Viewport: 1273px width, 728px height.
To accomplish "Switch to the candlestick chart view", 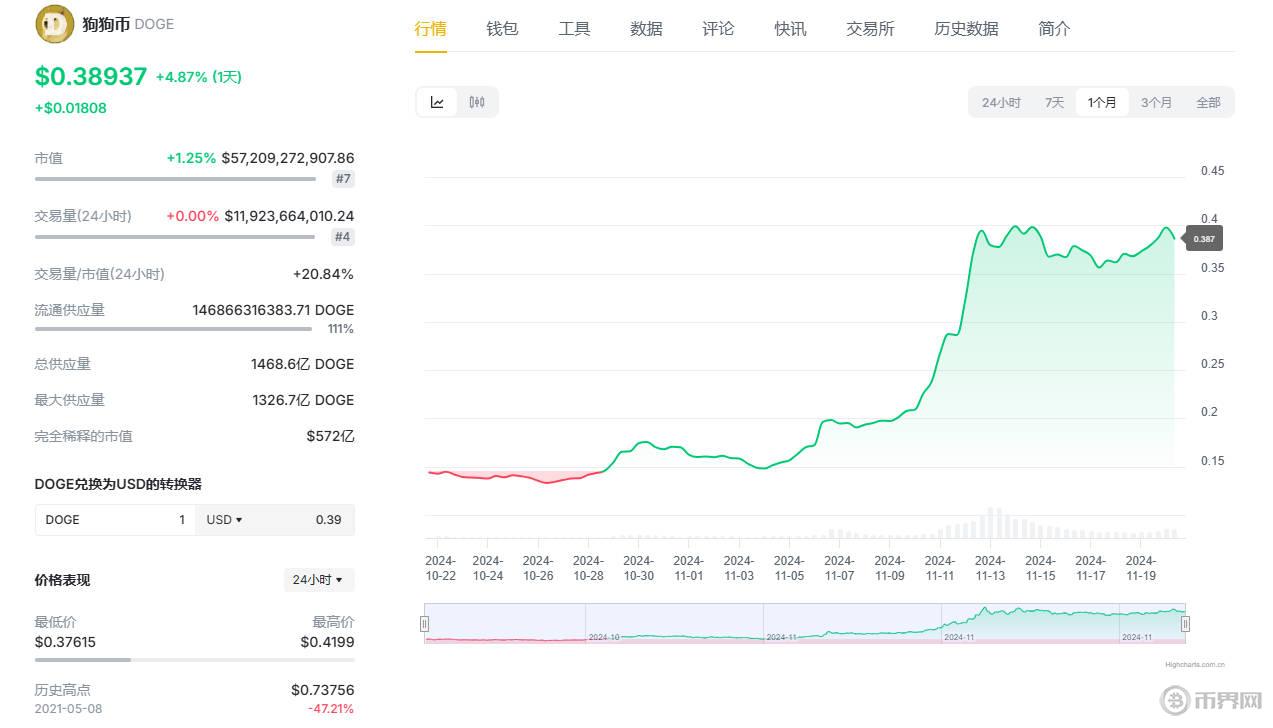I will point(477,101).
